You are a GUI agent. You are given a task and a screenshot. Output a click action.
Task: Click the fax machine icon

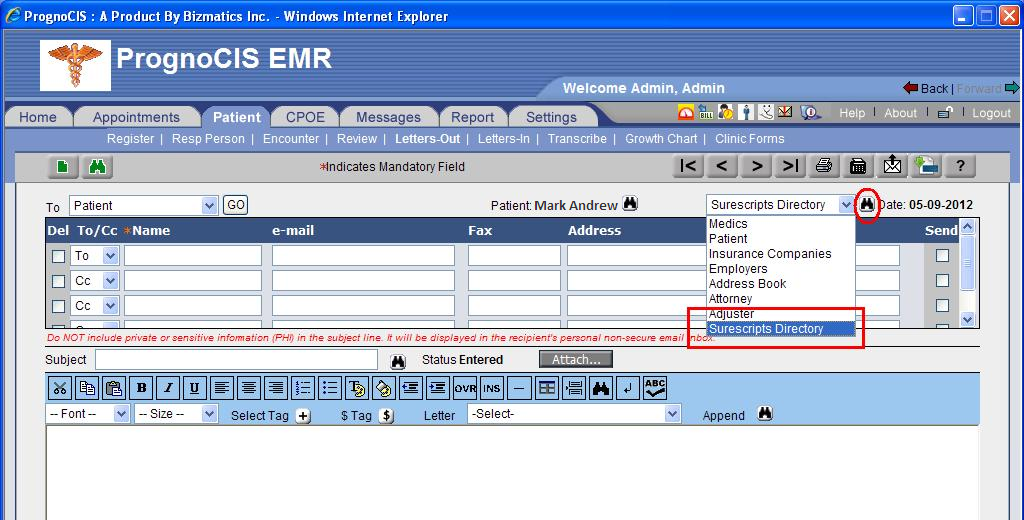[x=858, y=166]
